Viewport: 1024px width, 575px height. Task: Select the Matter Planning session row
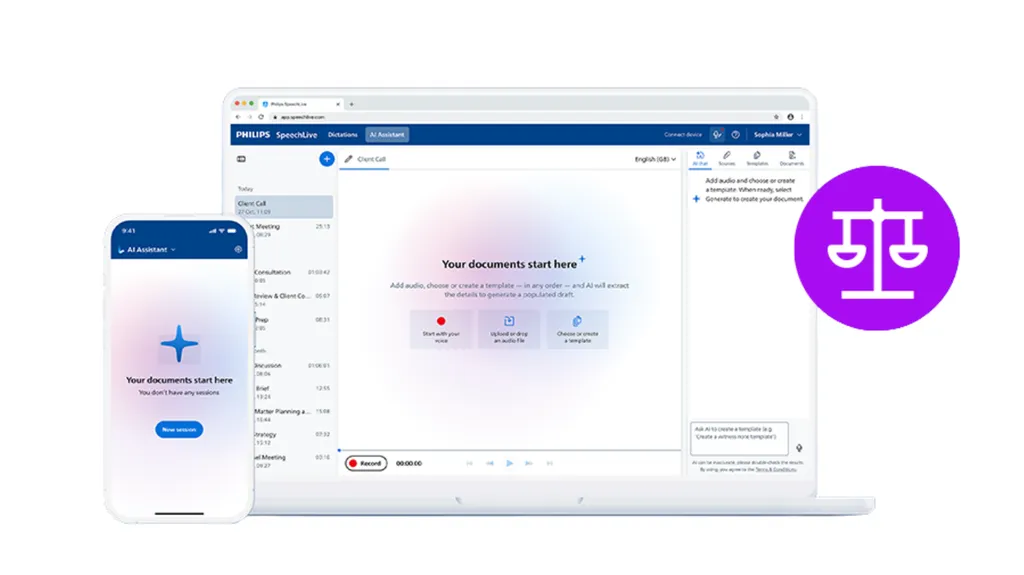(292, 415)
